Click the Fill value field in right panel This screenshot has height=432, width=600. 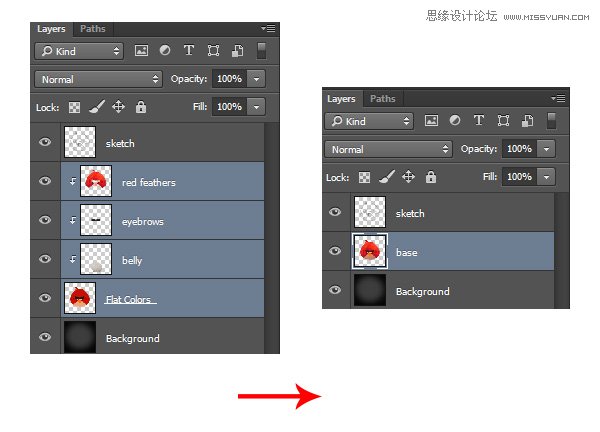point(518,177)
